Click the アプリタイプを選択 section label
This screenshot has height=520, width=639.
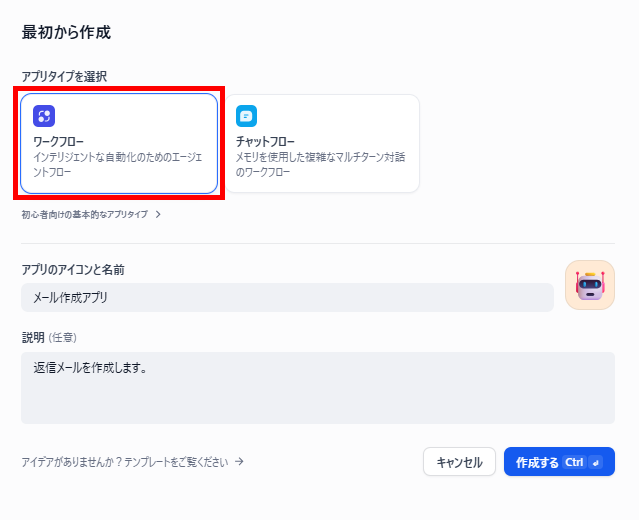tap(64, 76)
